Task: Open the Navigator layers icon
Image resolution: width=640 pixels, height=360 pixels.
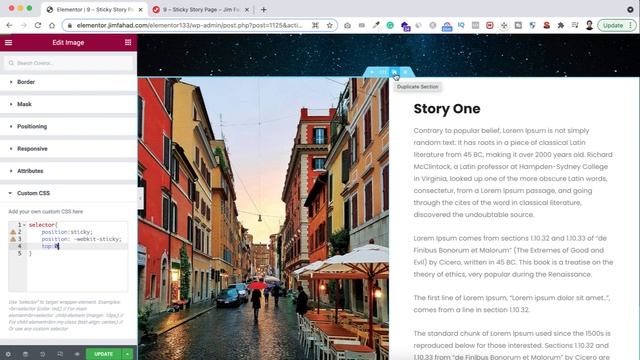Action: click(25, 354)
